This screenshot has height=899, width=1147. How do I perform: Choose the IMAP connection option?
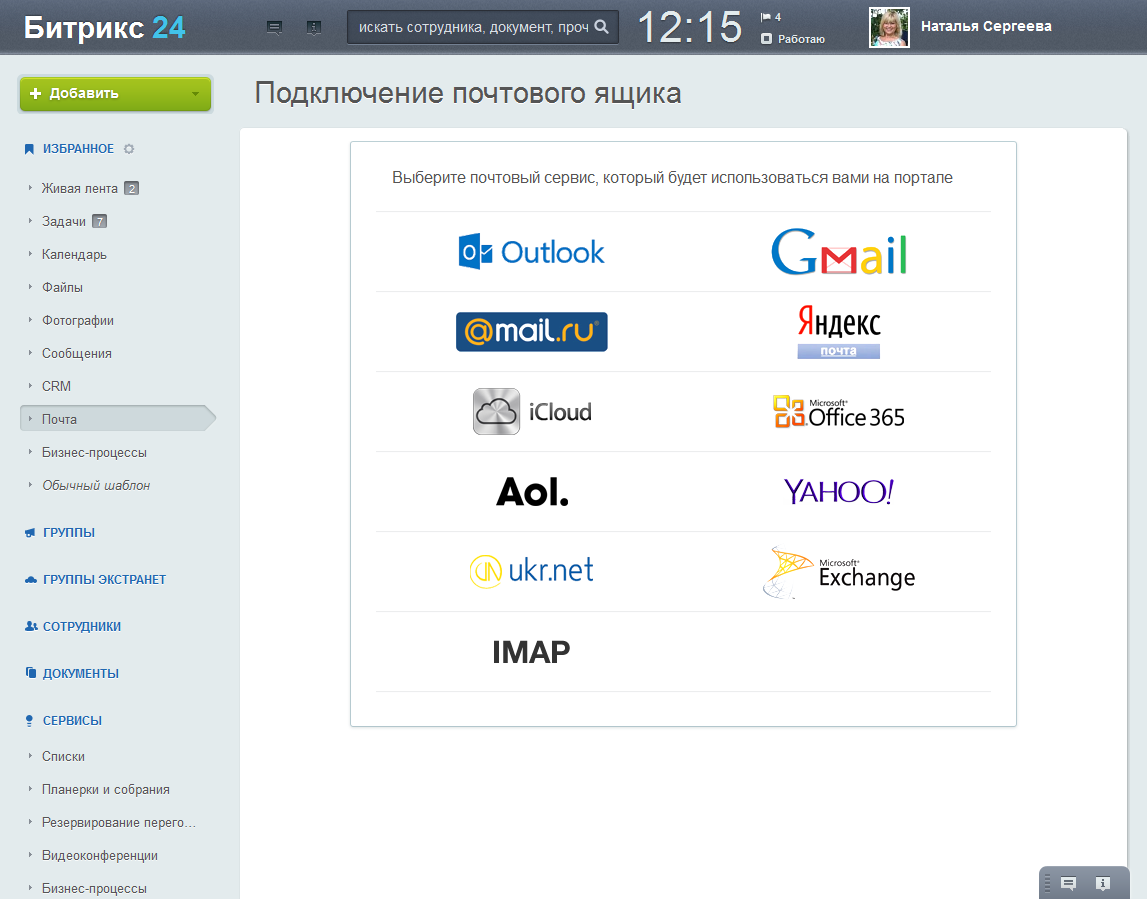coord(531,652)
